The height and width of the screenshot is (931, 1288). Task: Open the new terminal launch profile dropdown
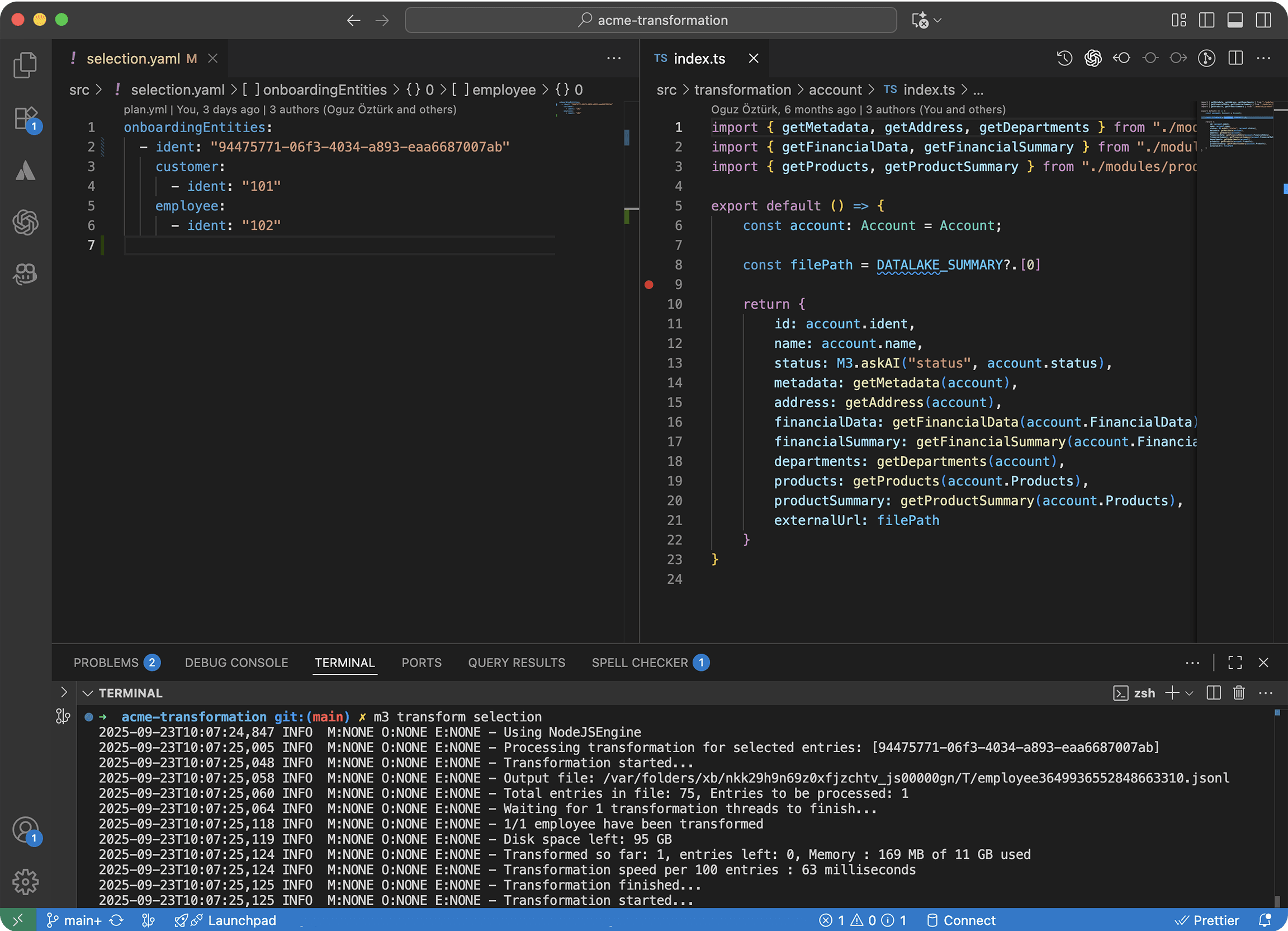(x=1190, y=693)
